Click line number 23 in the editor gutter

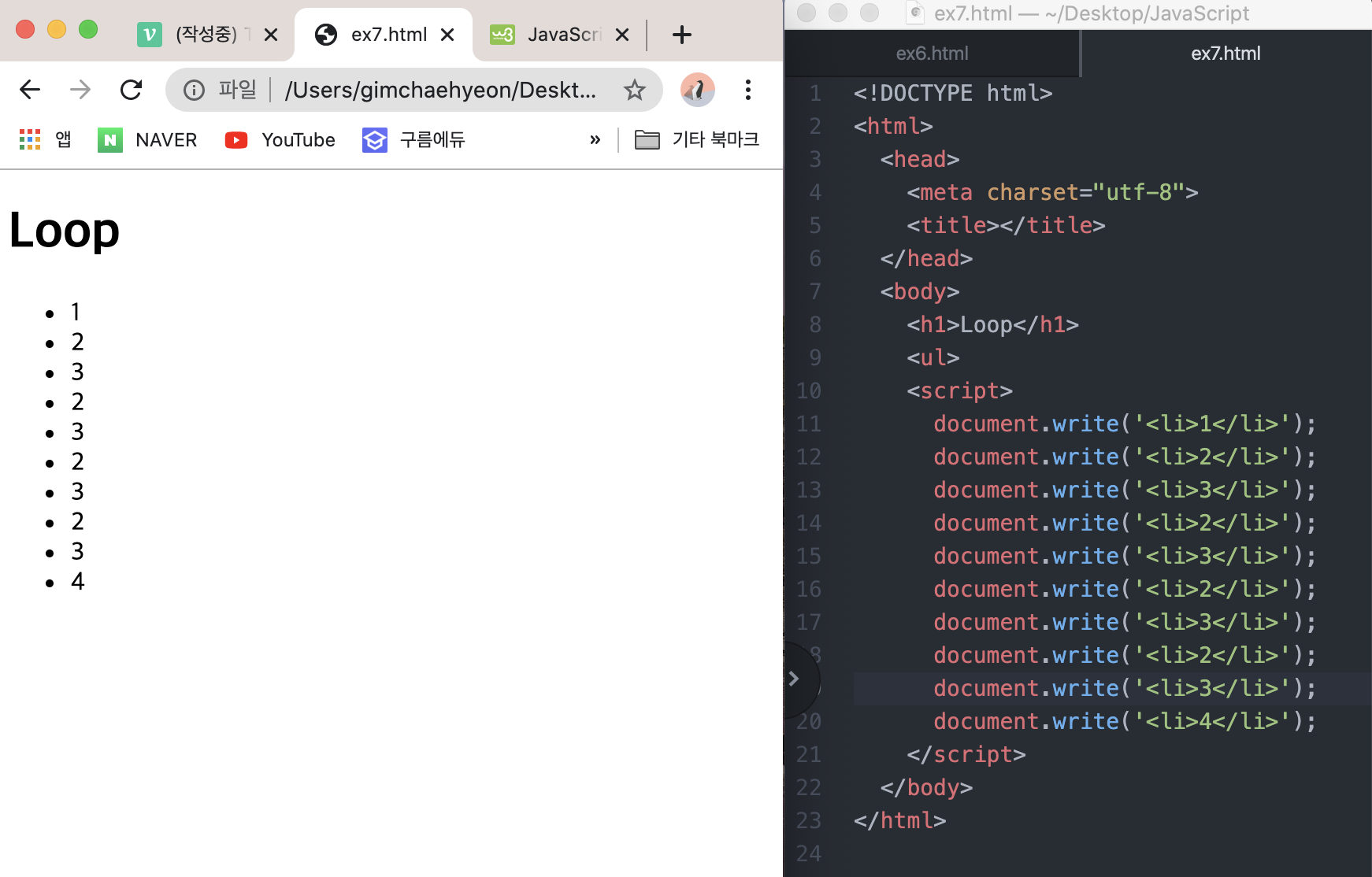point(809,820)
